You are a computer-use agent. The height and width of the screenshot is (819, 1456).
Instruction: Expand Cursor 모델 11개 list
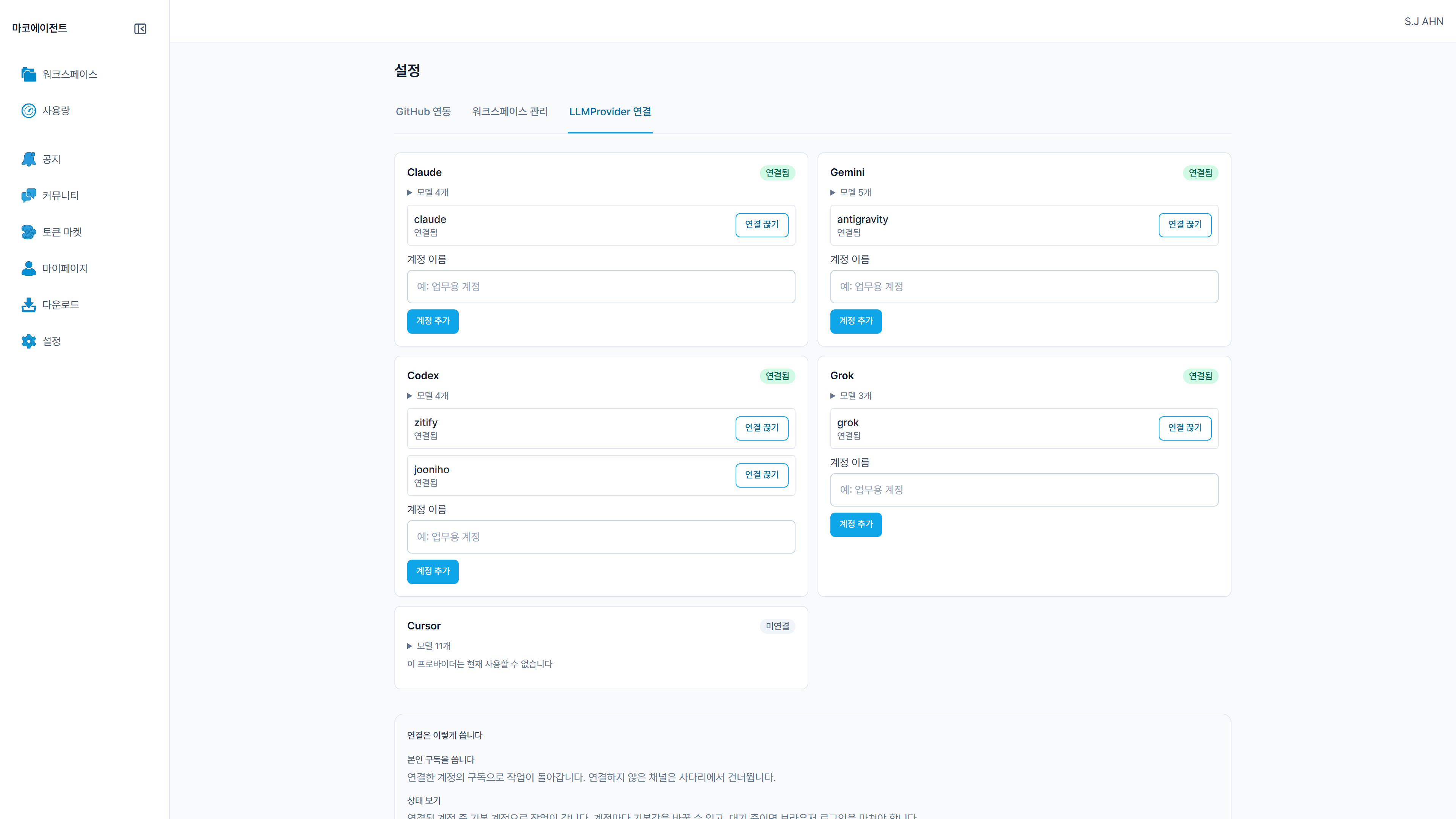click(429, 646)
